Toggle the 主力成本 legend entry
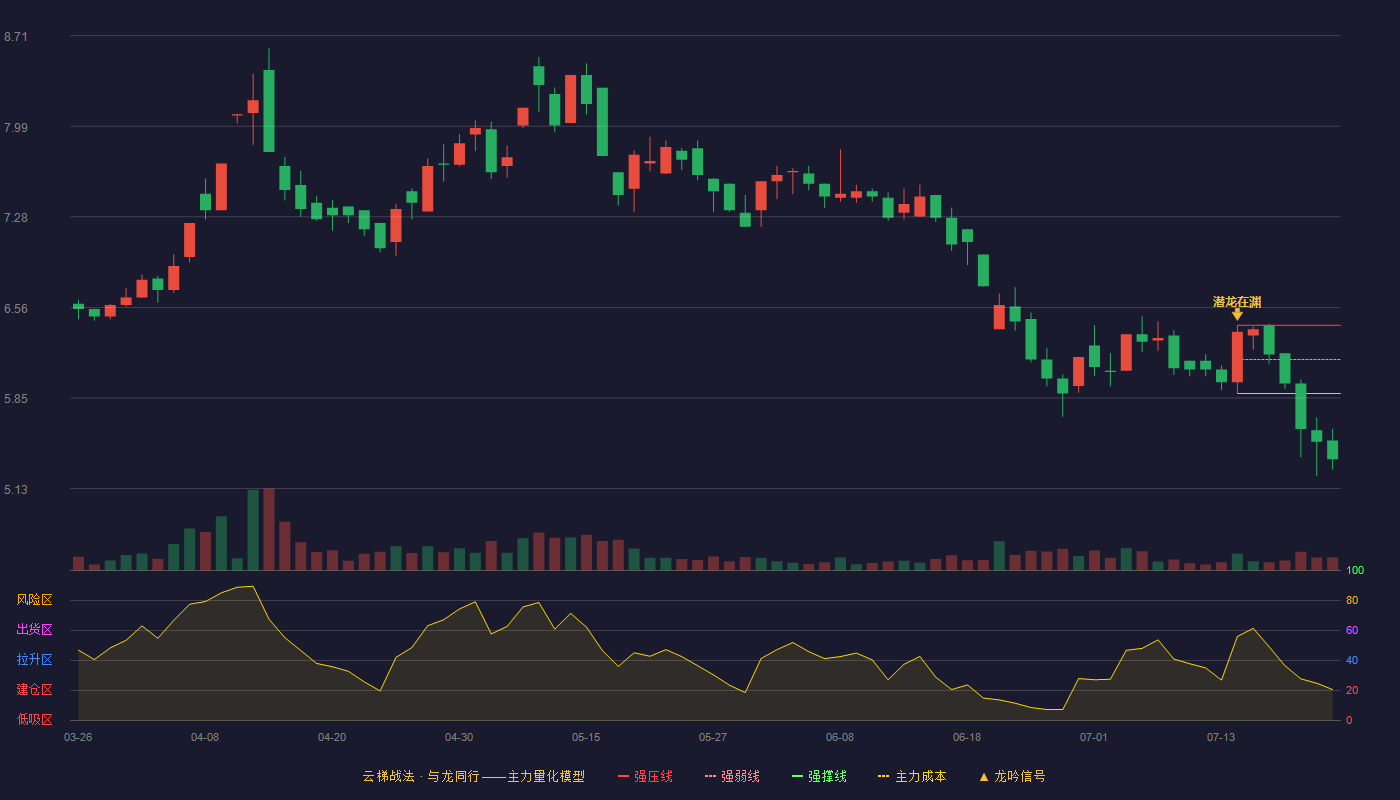The height and width of the screenshot is (800, 1400). pyautogui.click(x=911, y=776)
